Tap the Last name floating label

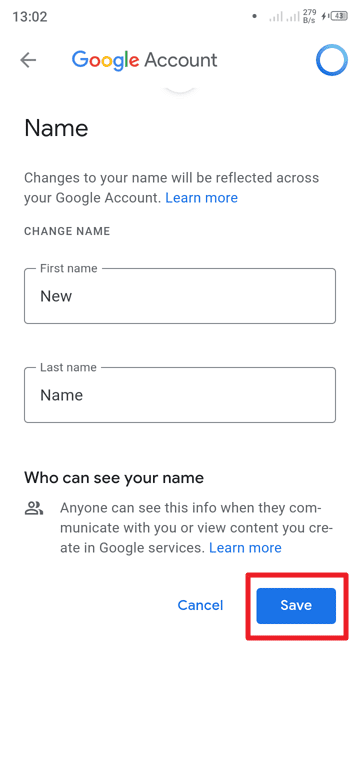click(68, 367)
